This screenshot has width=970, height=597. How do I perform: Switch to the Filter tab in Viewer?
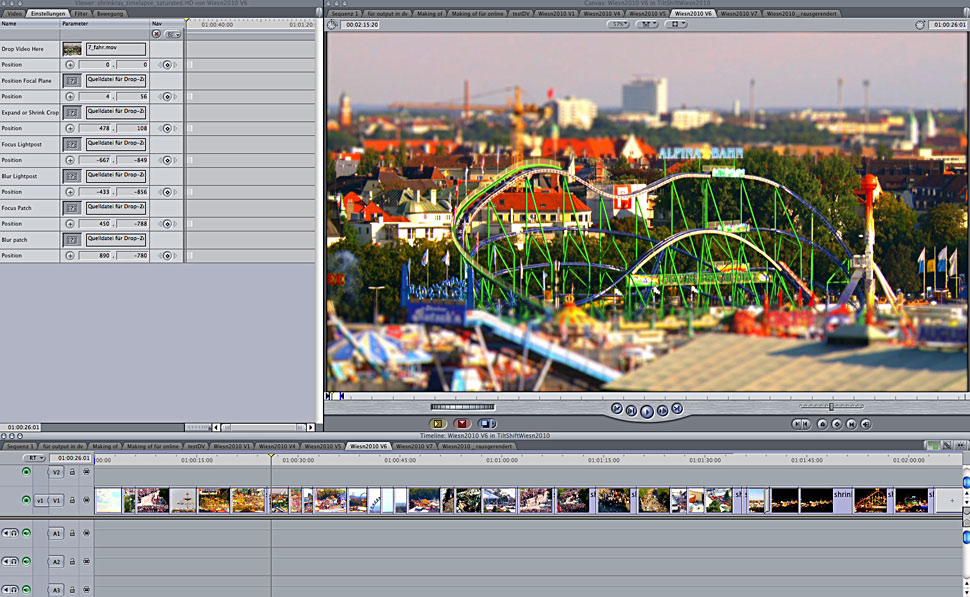pyautogui.click(x=81, y=13)
